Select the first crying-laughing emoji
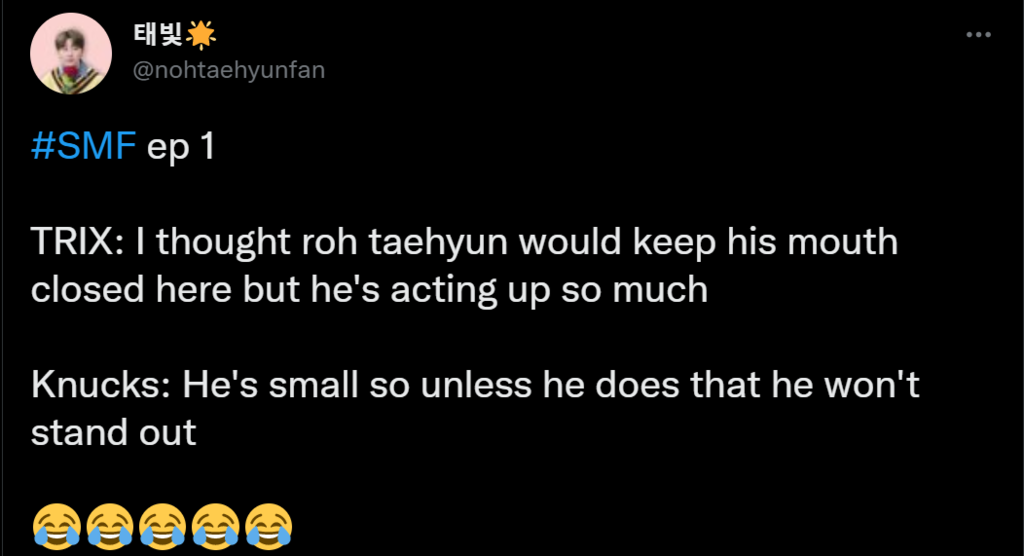 57,525
